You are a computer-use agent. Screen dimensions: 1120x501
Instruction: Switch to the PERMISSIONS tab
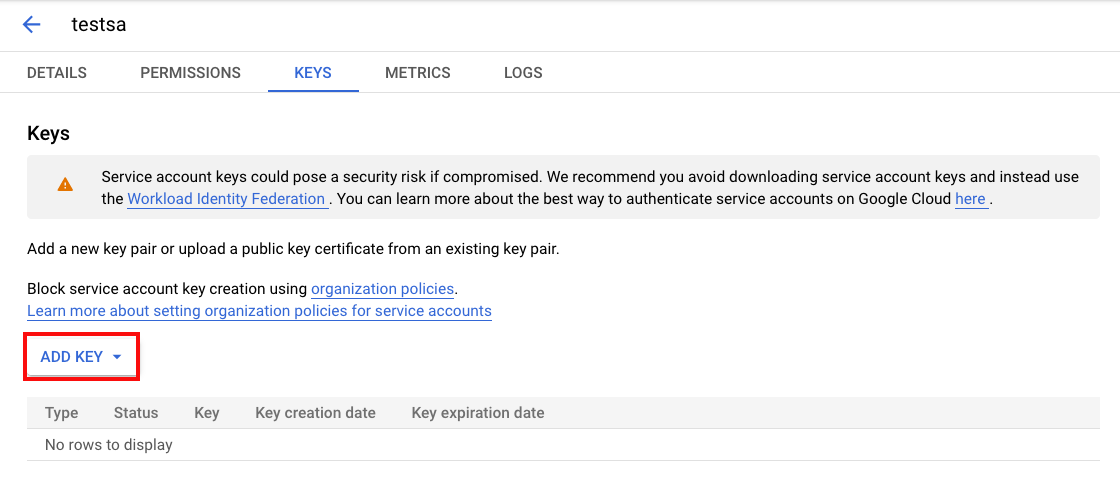pos(190,73)
